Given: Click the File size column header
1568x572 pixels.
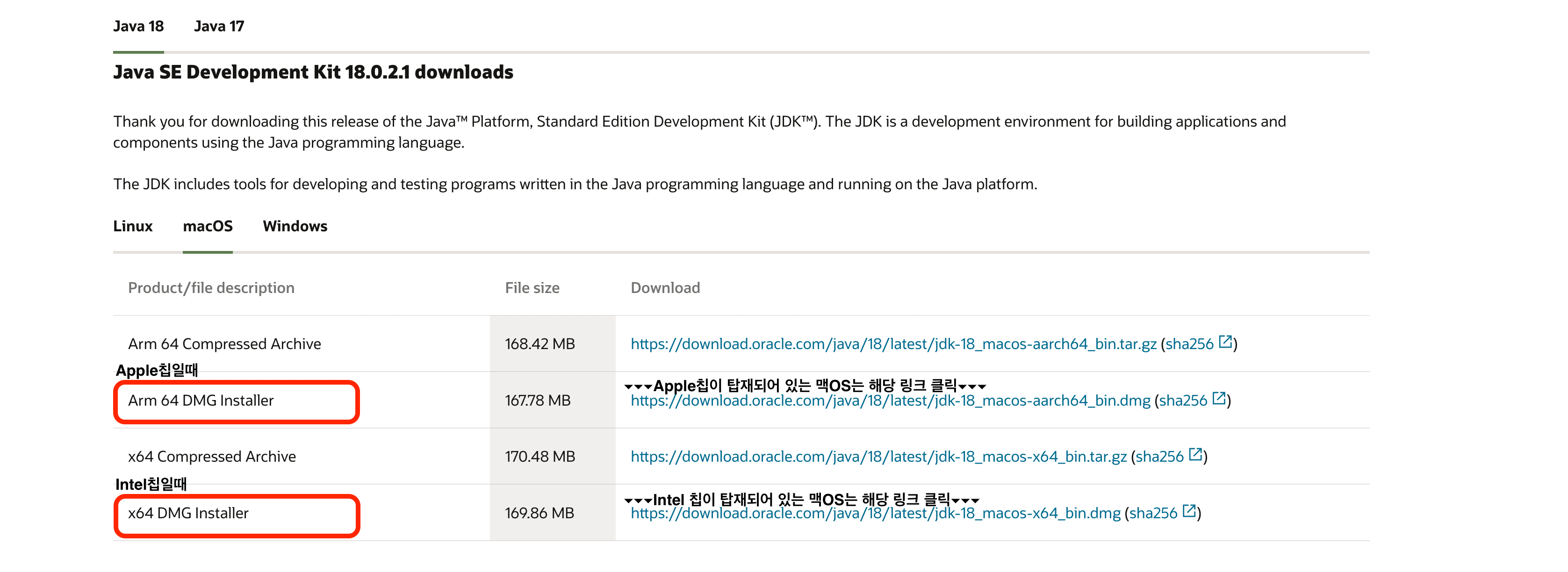Looking at the screenshot, I should click(x=532, y=288).
